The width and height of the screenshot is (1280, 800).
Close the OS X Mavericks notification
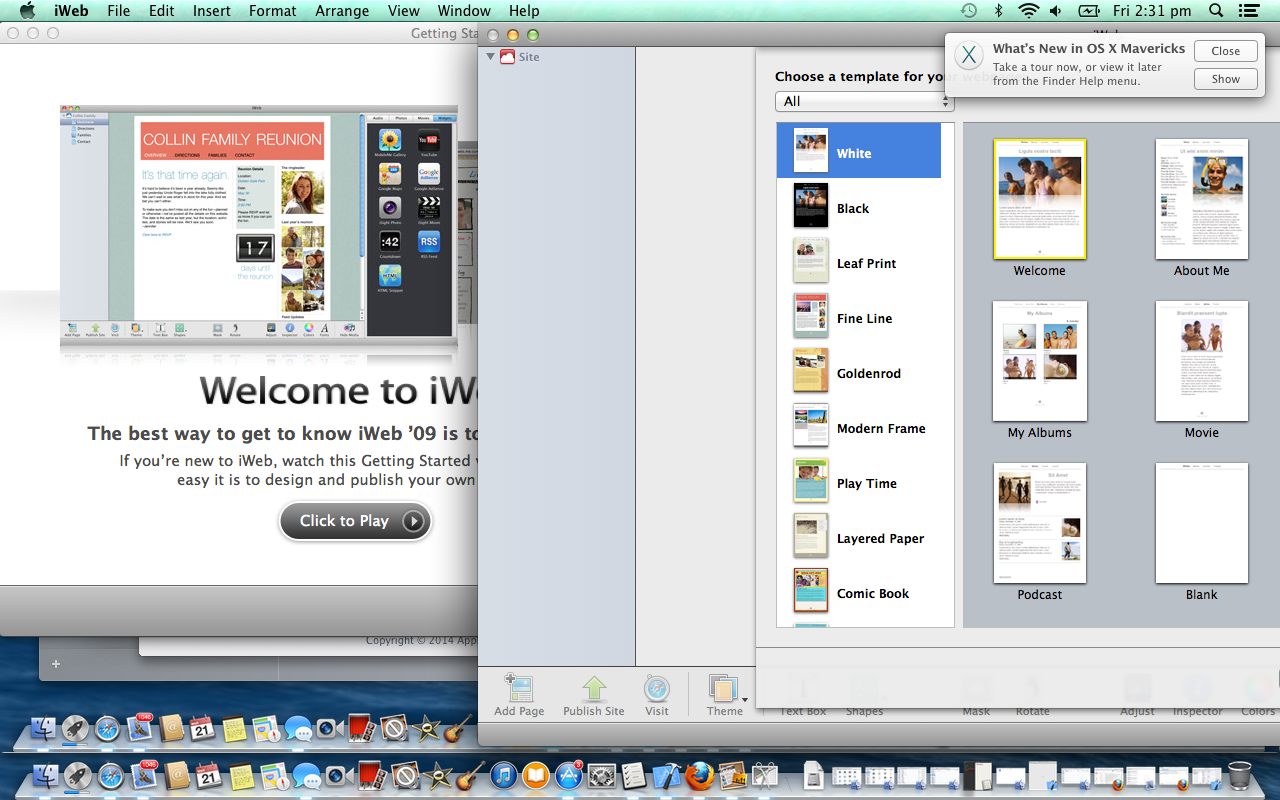(x=1225, y=51)
